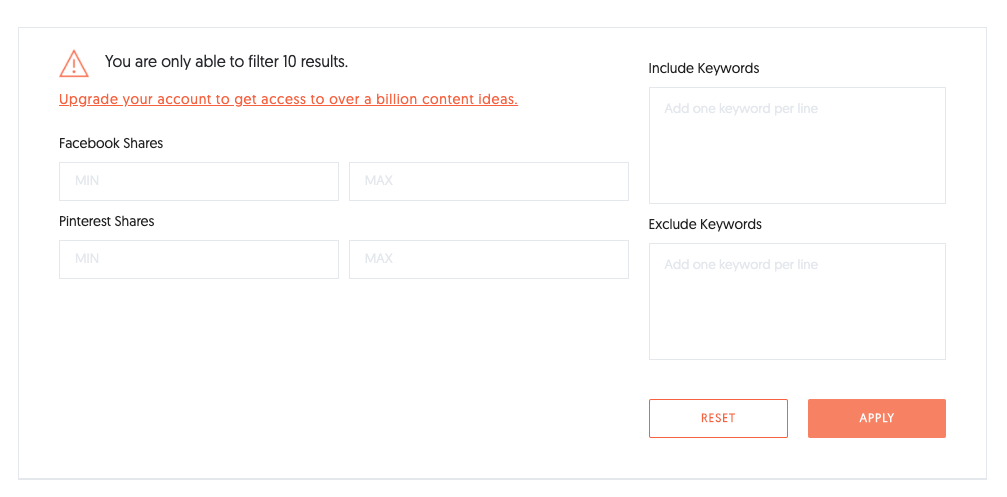Click the Facebook Shares MAX field
Viewport: 1007px width, 497px height.
click(x=488, y=181)
